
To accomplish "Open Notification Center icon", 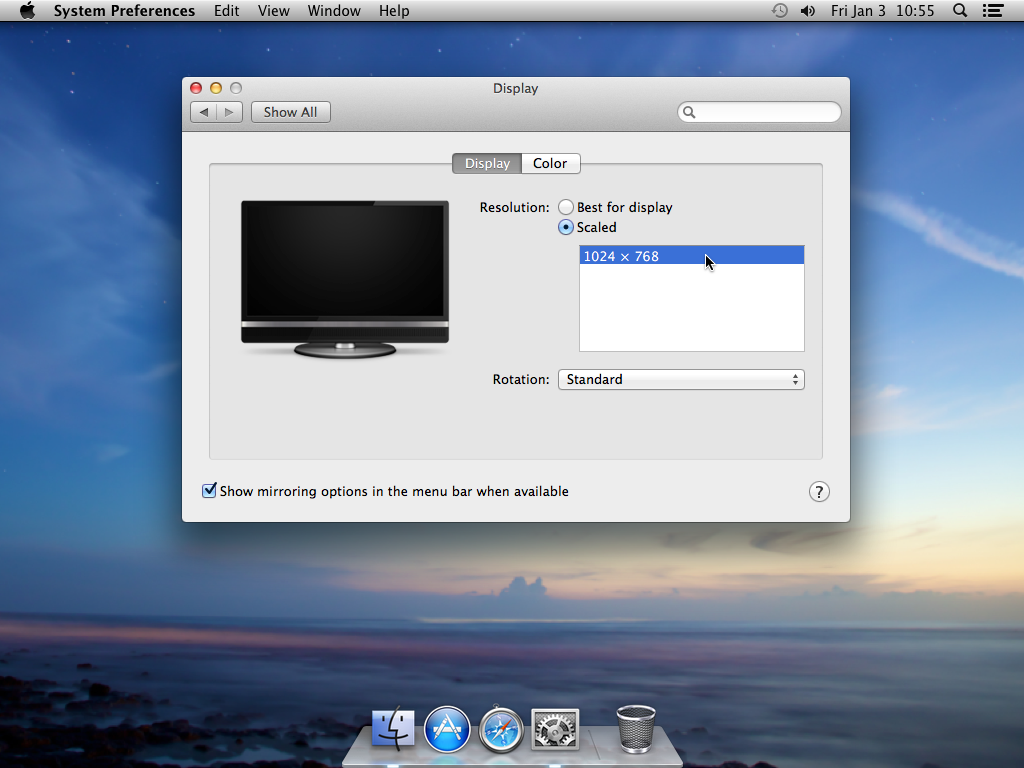I will (993, 10).
